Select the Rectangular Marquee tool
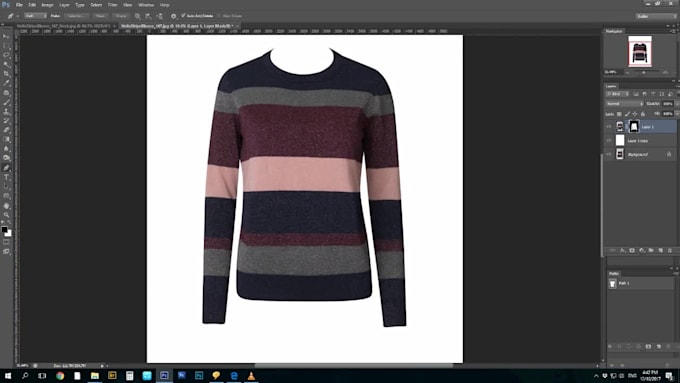The width and height of the screenshot is (680, 383). coord(6,46)
